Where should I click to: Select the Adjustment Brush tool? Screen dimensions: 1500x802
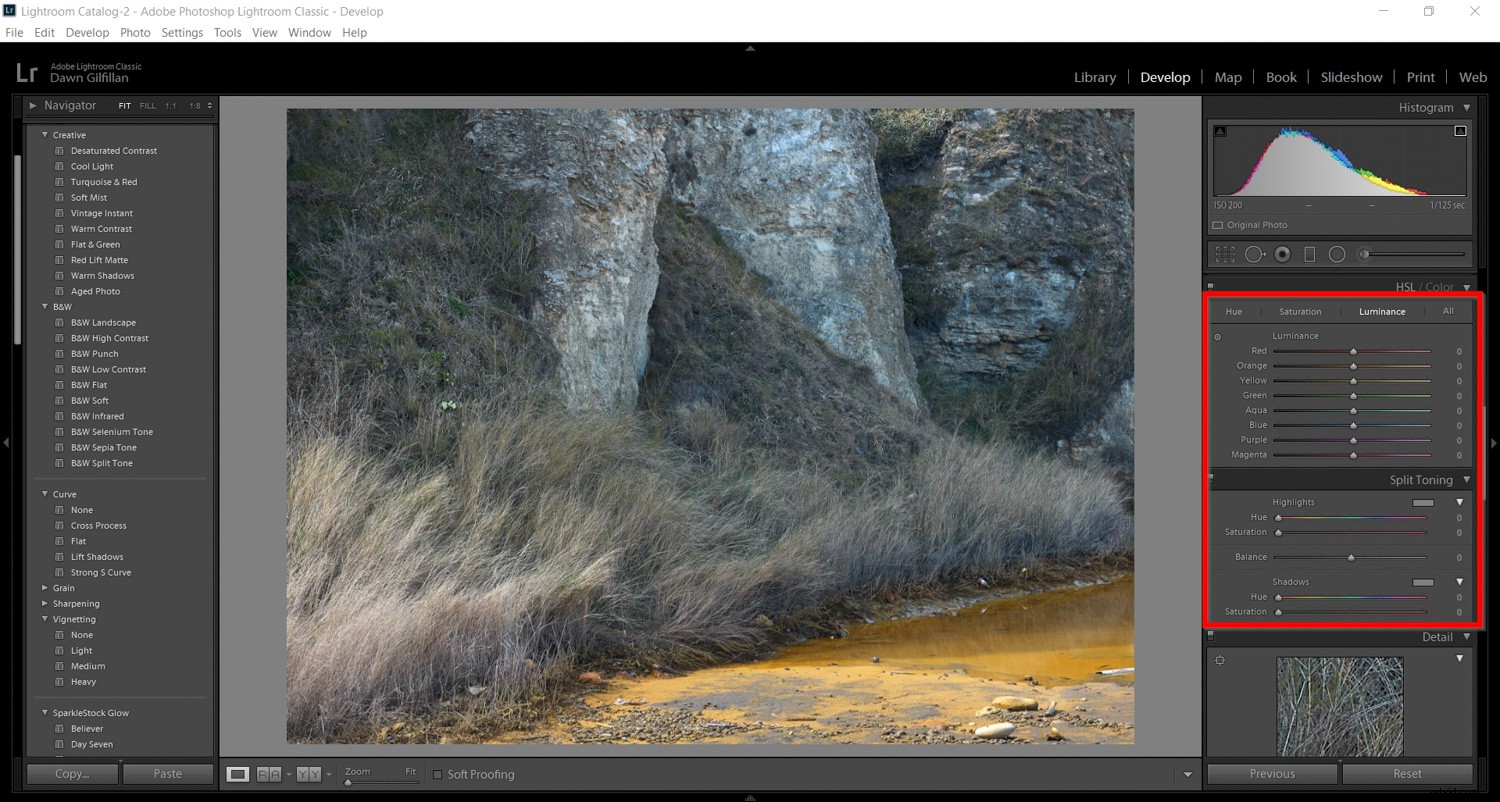1364,253
